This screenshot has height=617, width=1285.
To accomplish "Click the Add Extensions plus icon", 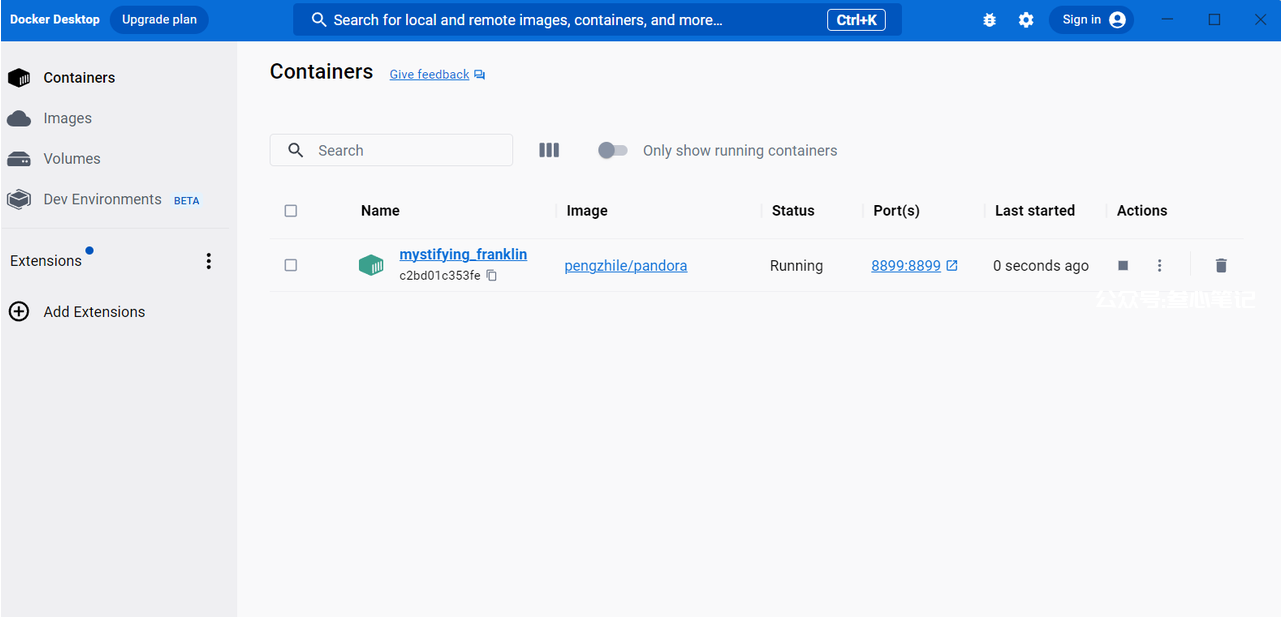I will point(19,312).
